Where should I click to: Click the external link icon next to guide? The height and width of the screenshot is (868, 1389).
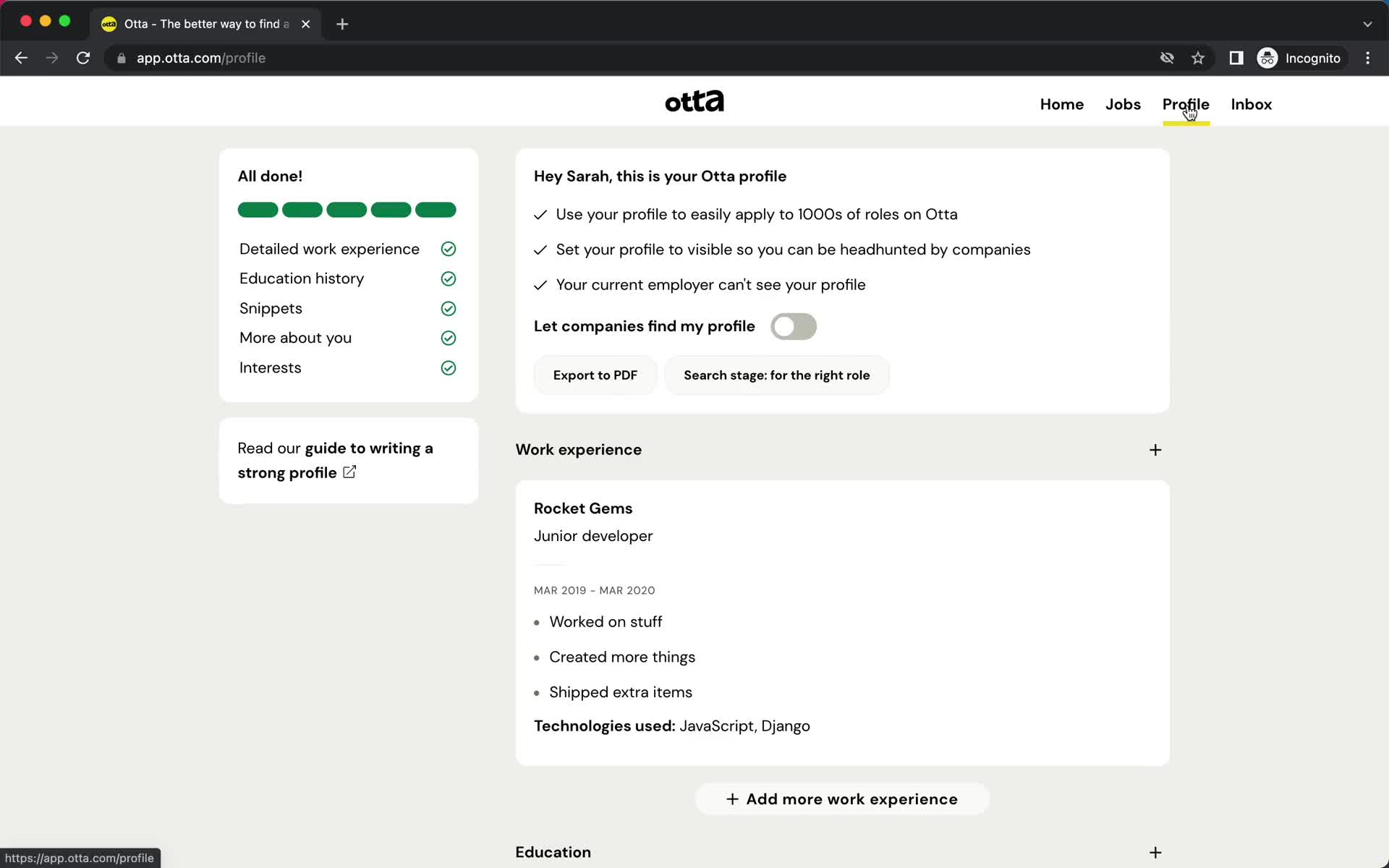(x=350, y=472)
